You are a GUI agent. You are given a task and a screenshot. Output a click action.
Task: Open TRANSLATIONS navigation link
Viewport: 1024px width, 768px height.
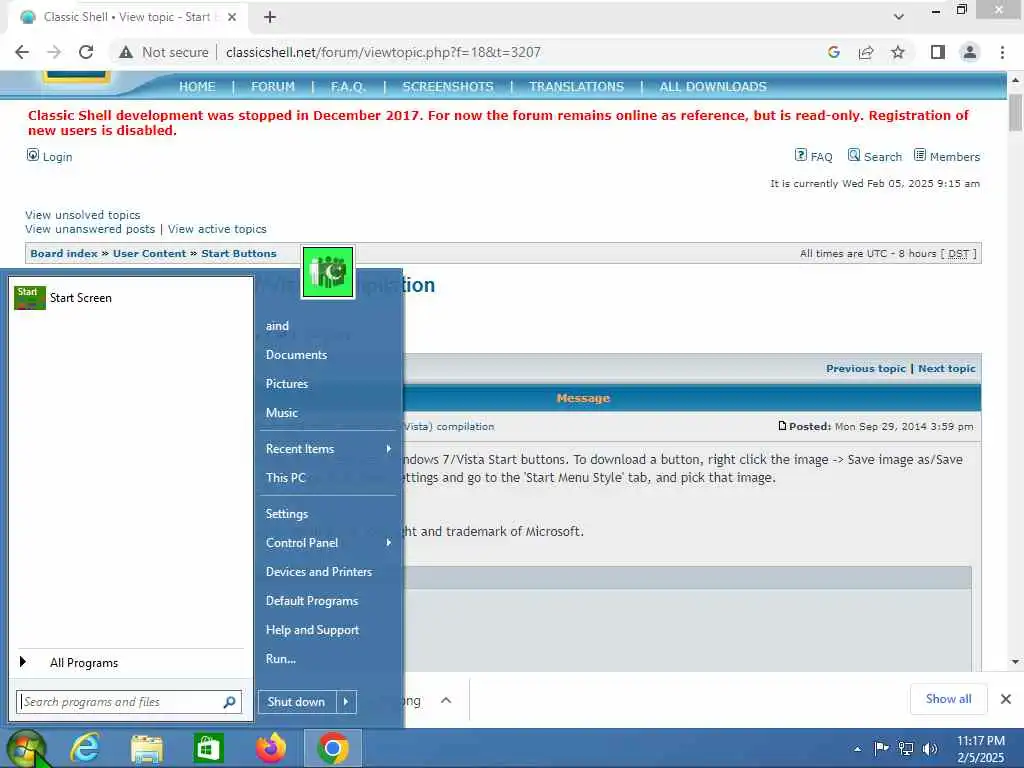click(577, 86)
